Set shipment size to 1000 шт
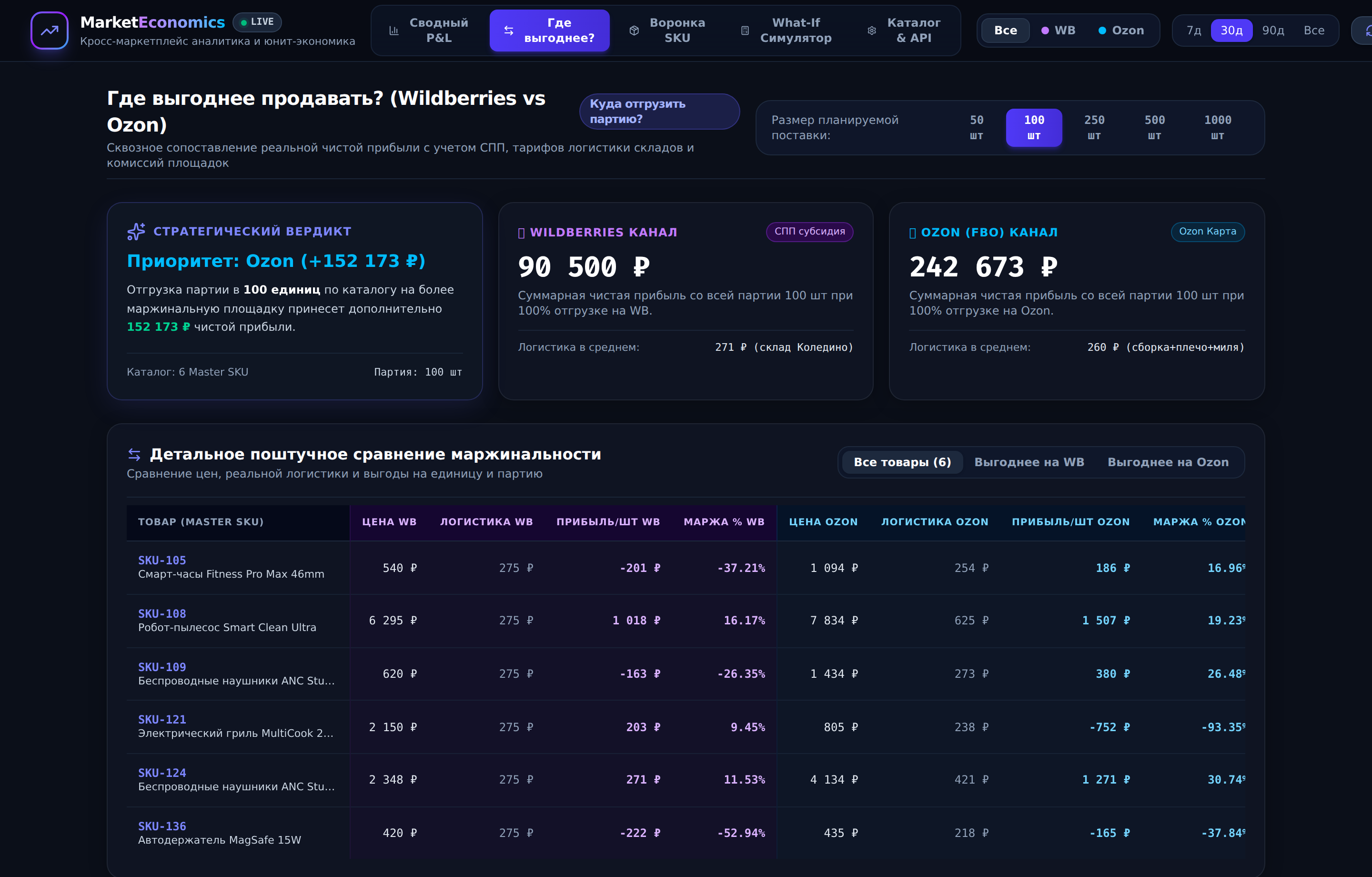Screen dimensions: 1372x877 (1218, 128)
